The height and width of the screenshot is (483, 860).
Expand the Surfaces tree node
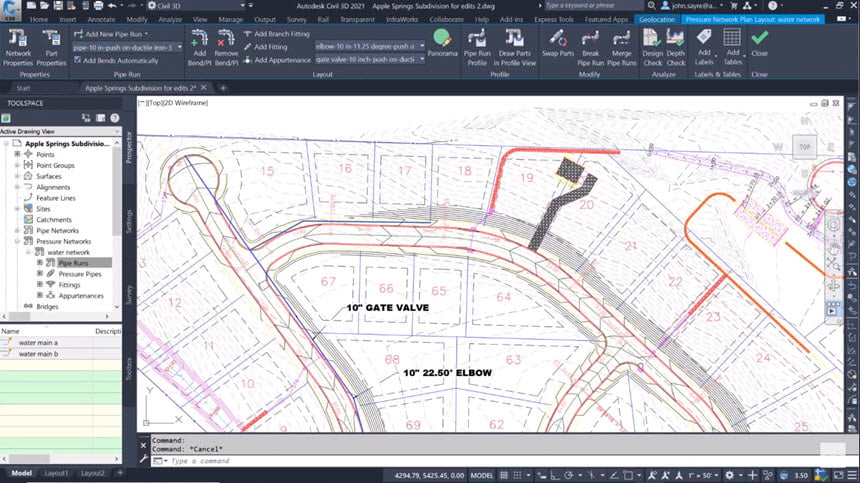click(x=18, y=176)
